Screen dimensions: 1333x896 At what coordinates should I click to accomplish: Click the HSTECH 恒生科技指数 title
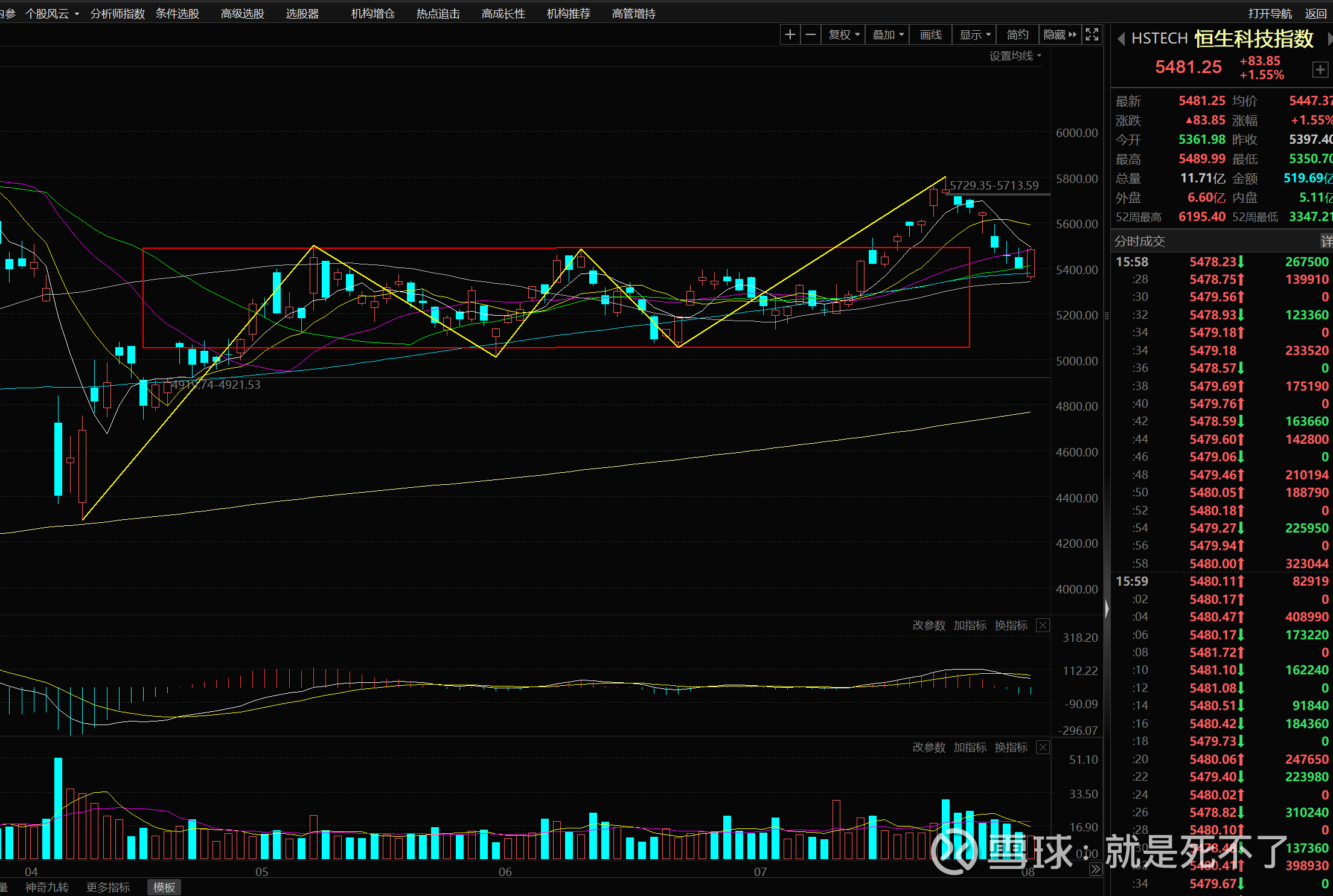coord(1222,39)
